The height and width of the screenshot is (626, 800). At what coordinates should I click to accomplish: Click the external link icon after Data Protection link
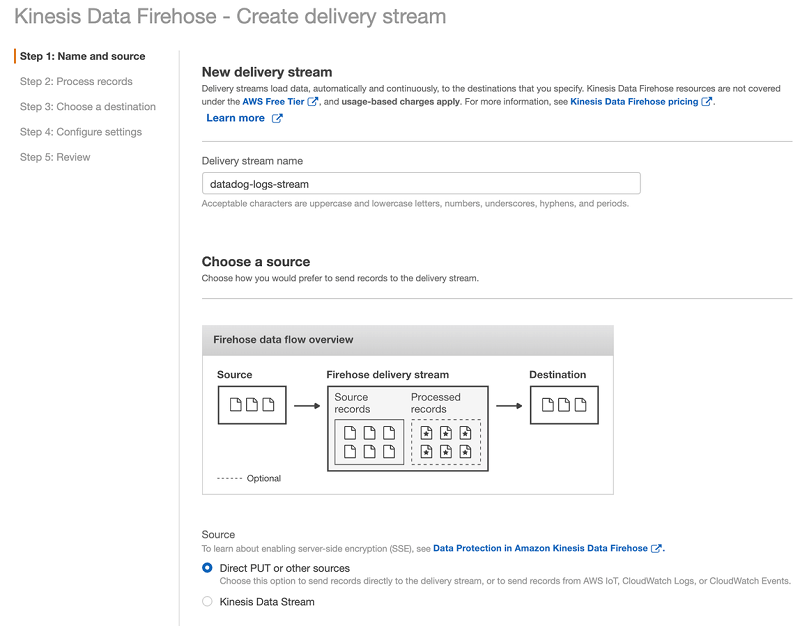[x=657, y=548]
